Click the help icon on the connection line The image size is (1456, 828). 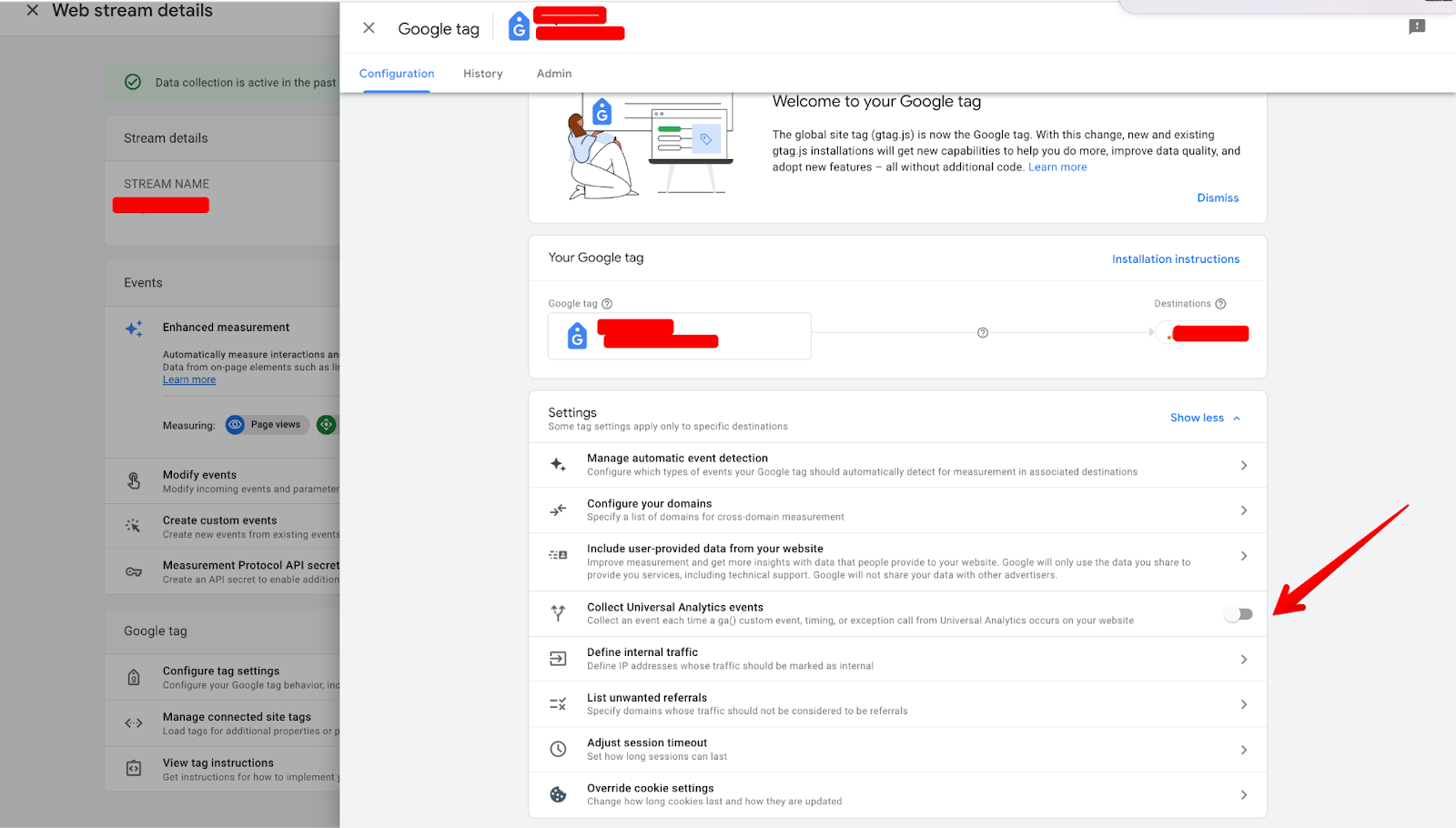click(983, 333)
